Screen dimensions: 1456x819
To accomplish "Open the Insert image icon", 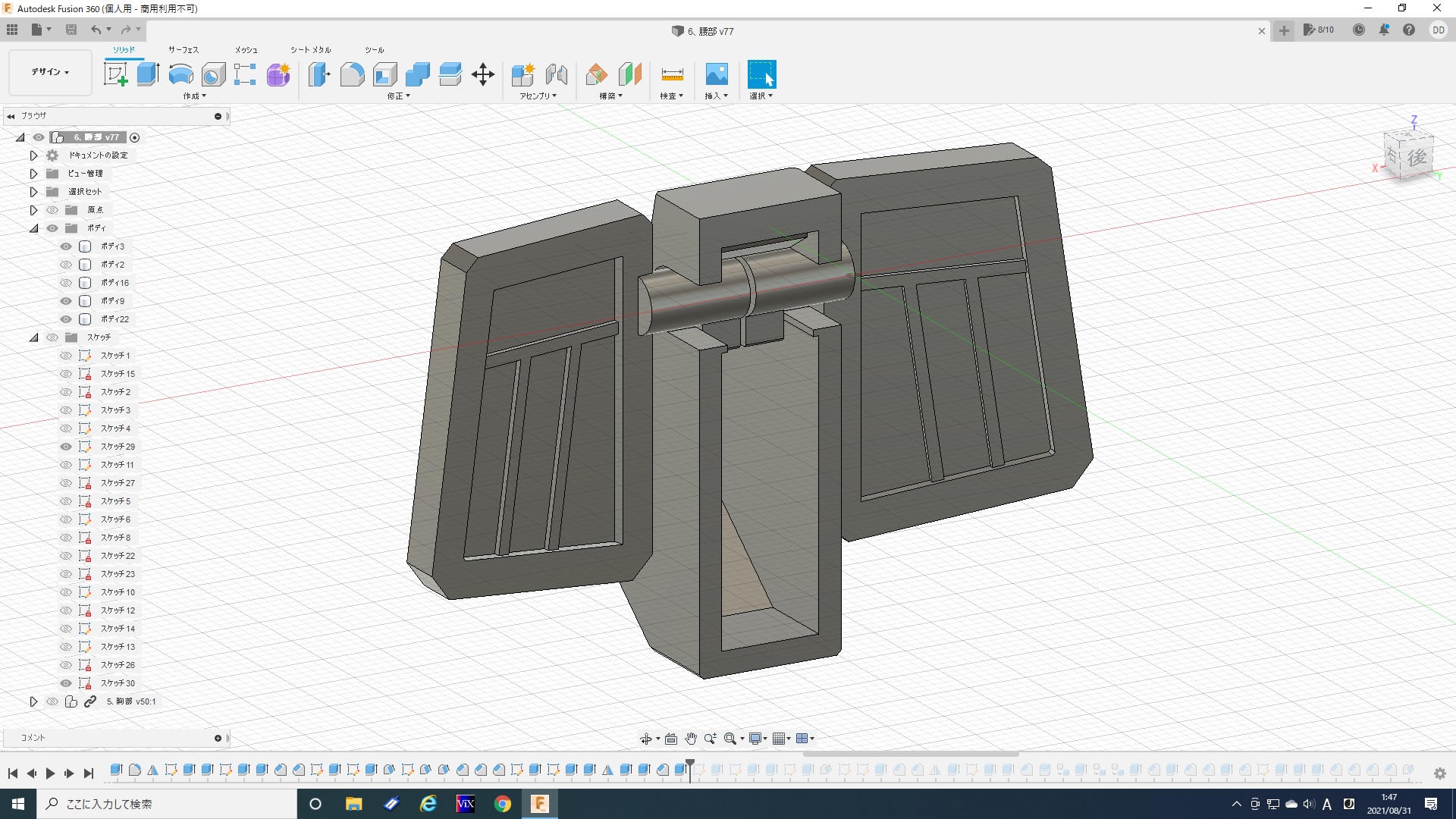I will 716,74.
